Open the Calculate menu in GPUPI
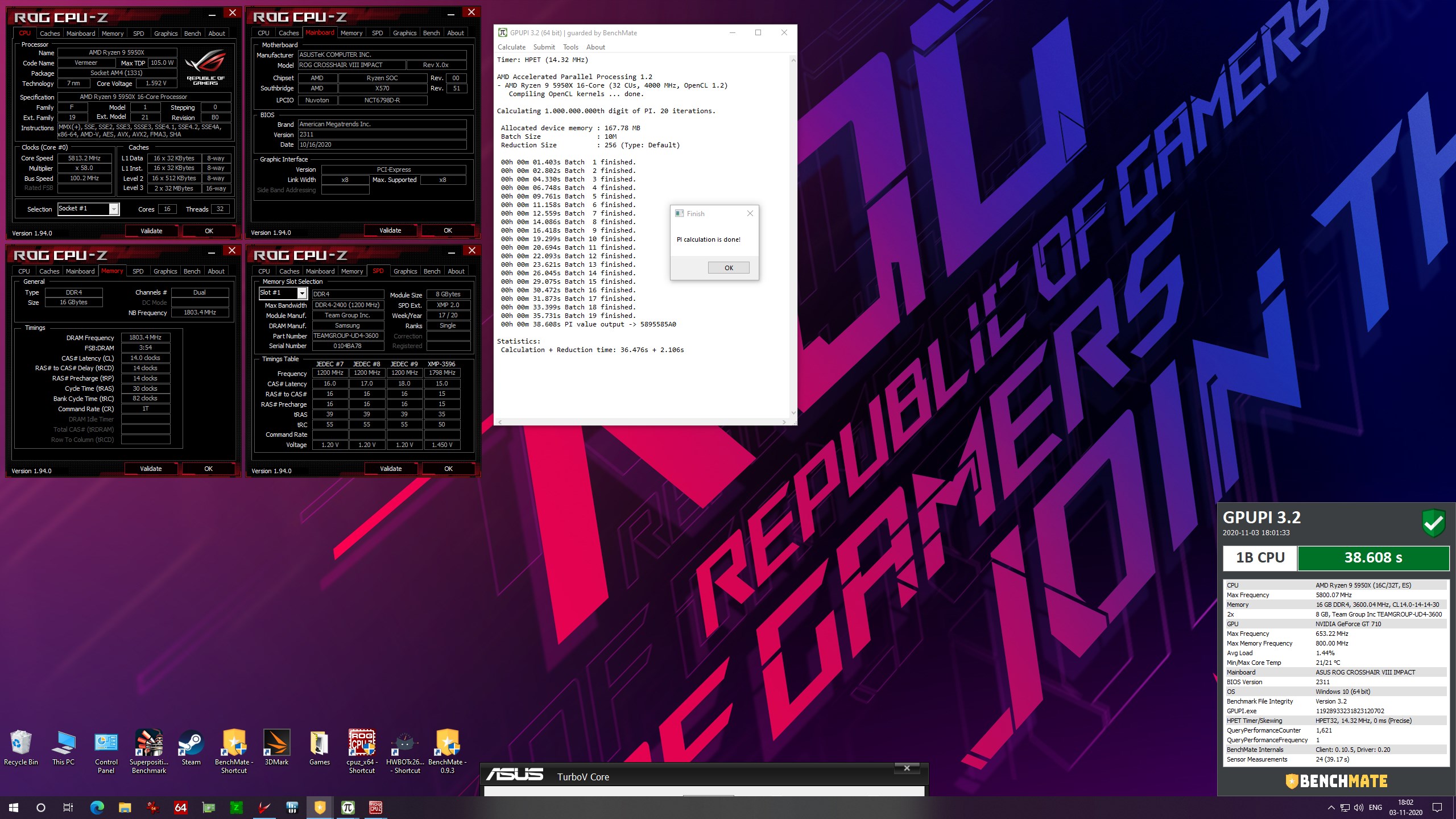Screen dimensions: 1456x819 [511, 47]
